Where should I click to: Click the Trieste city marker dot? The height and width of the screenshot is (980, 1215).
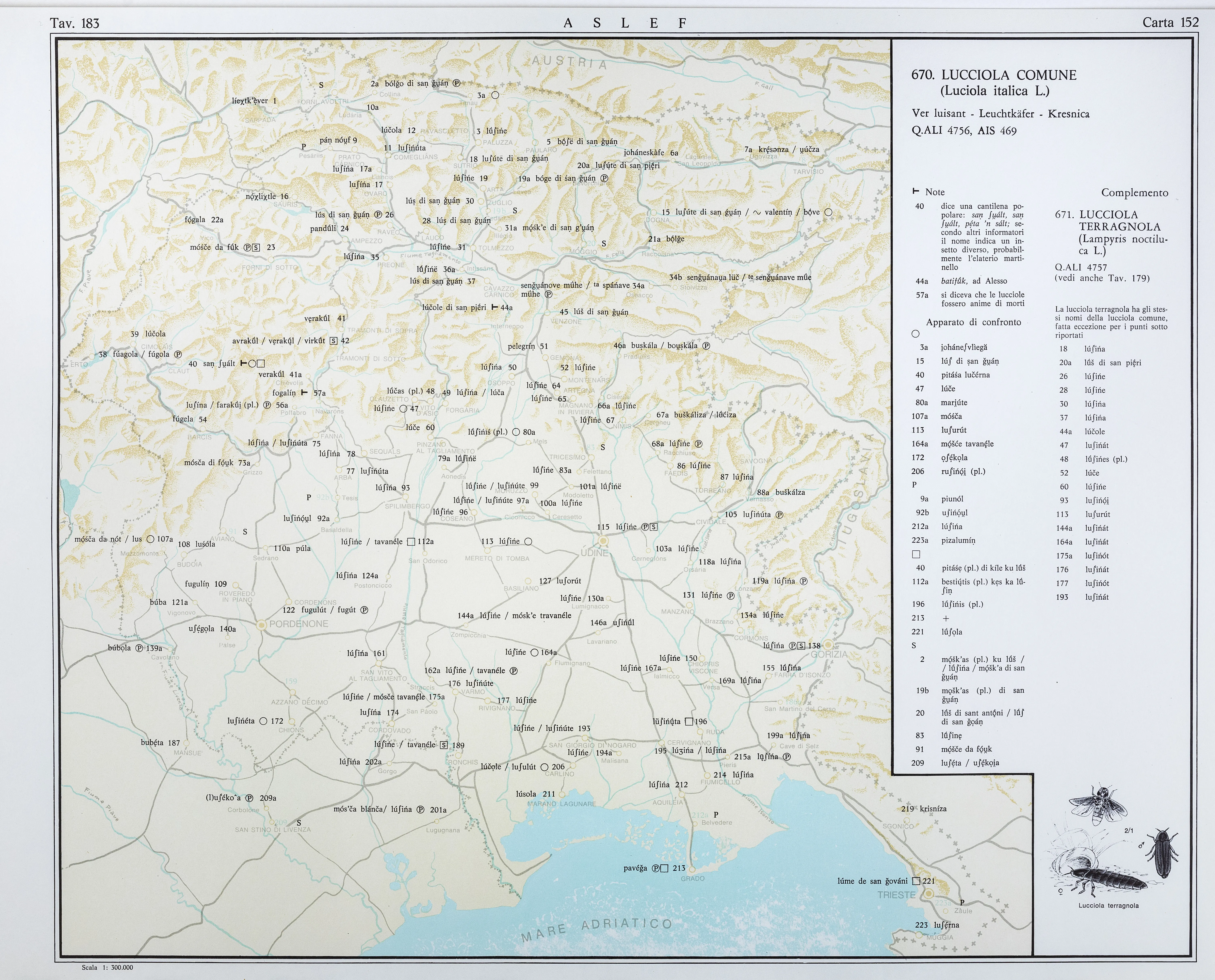(928, 894)
